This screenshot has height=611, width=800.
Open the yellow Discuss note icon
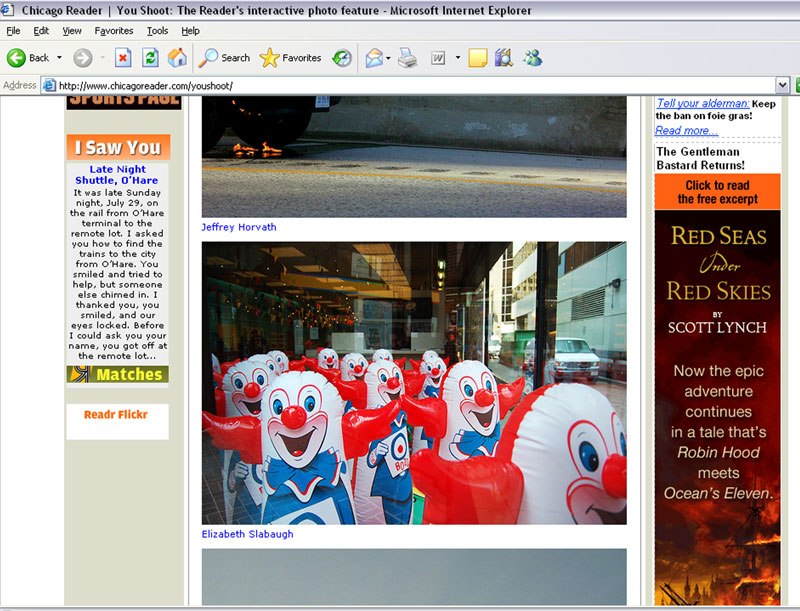pyautogui.click(x=478, y=58)
